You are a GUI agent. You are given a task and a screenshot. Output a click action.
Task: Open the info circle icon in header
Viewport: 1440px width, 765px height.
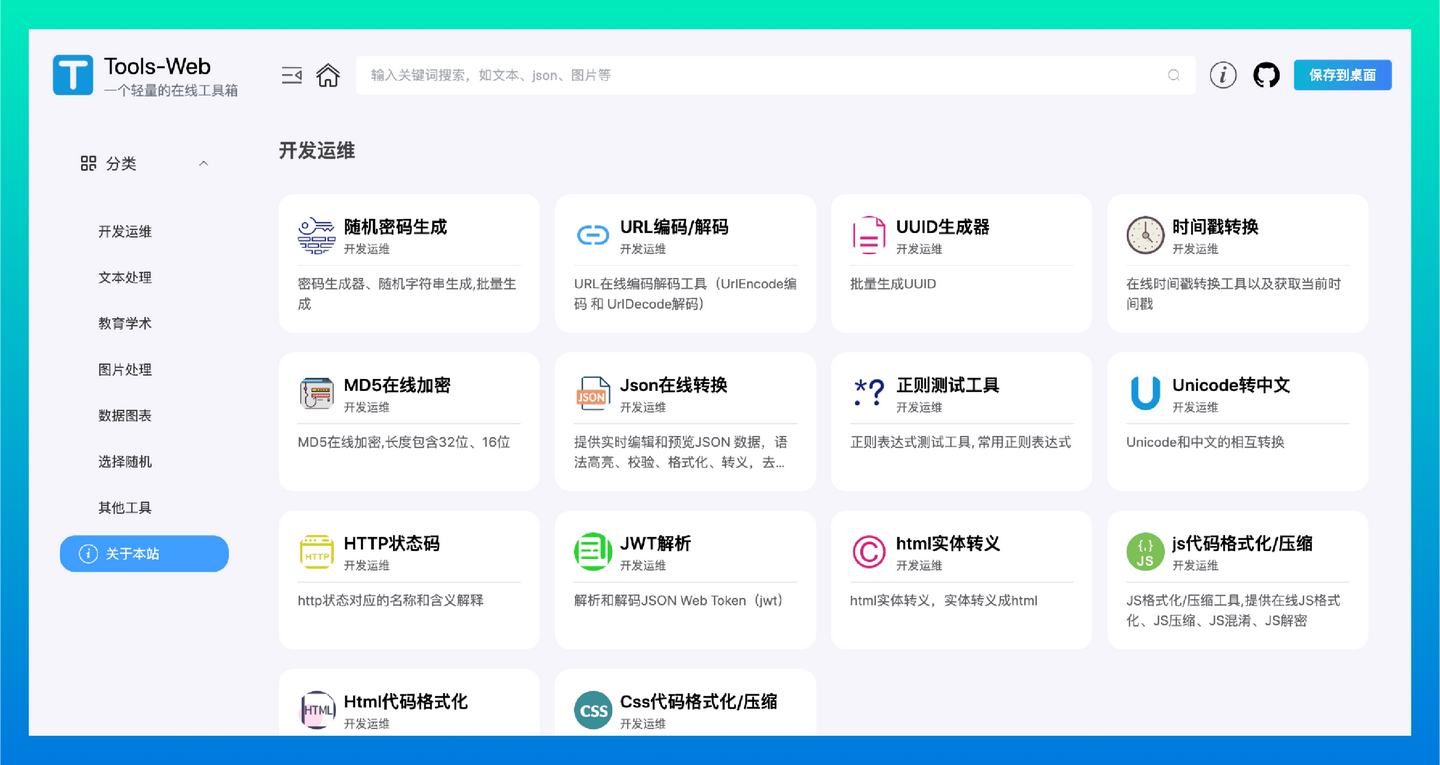pos(1223,75)
